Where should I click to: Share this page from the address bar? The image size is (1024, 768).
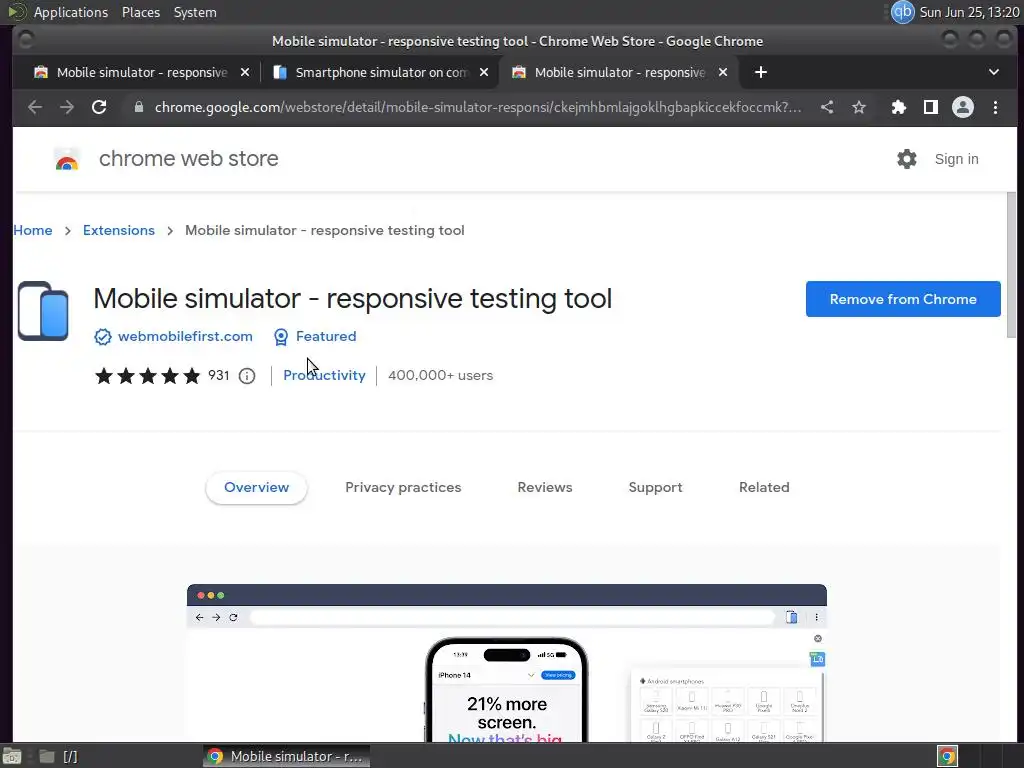click(827, 107)
